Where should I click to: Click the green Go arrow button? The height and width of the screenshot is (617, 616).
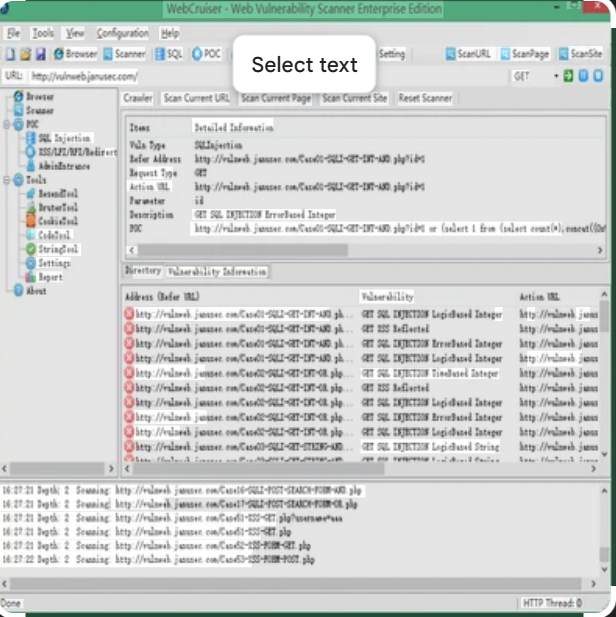pyautogui.click(x=568, y=76)
